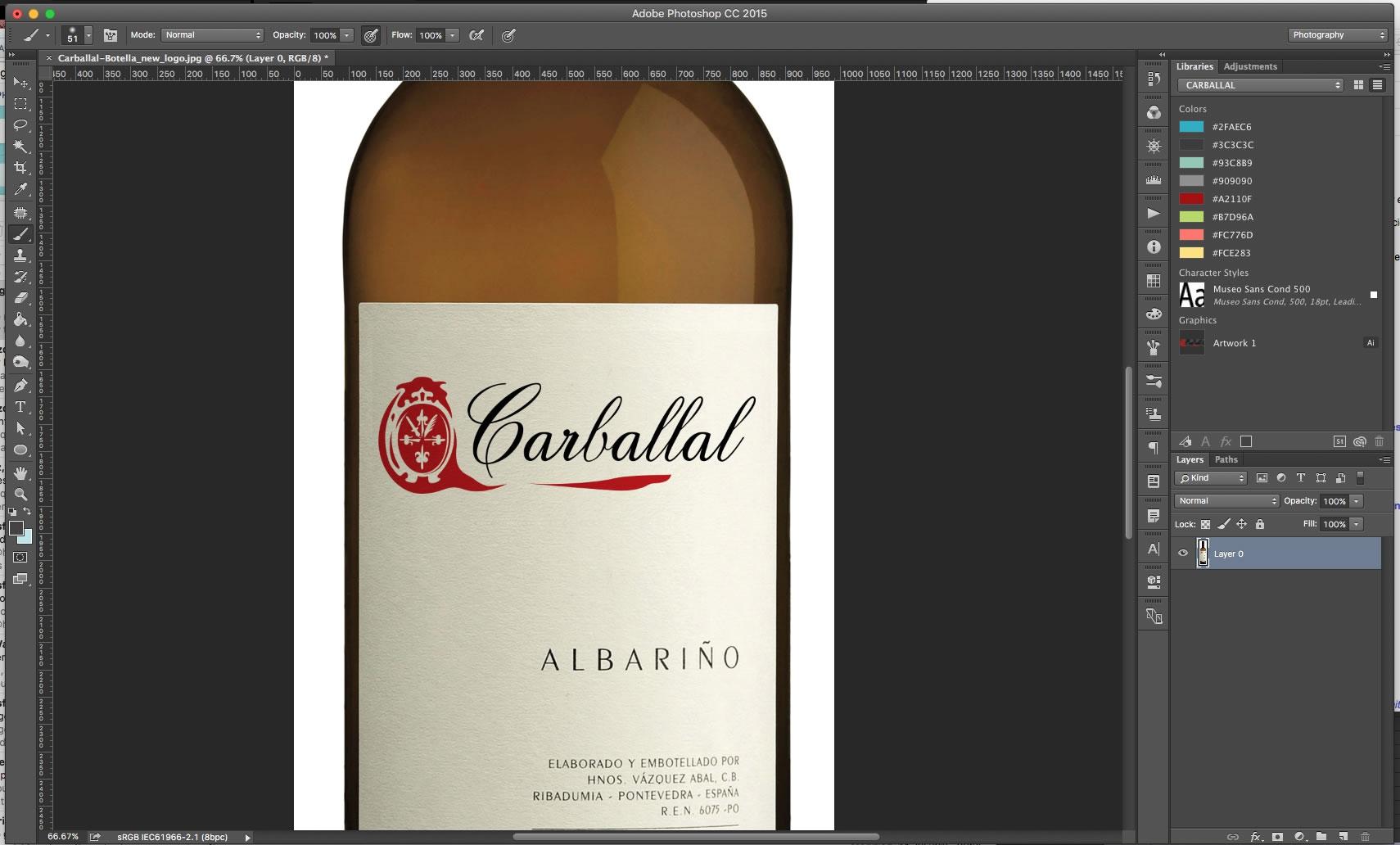The width and height of the screenshot is (1400, 845).
Task: Lock image pixels
Action: (x=1223, y=524)
